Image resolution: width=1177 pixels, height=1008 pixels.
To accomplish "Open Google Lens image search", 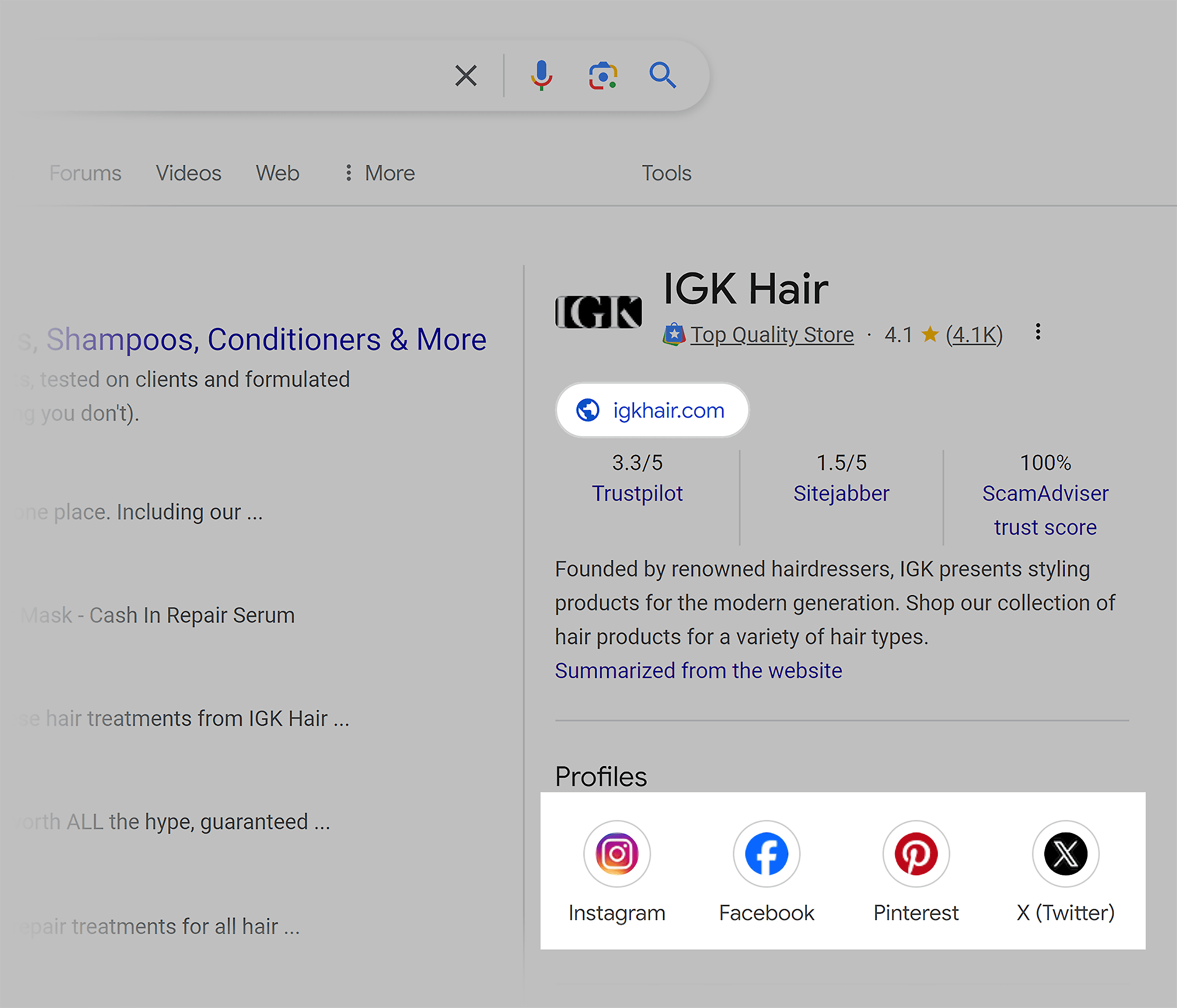I will [x=603, y=75].
